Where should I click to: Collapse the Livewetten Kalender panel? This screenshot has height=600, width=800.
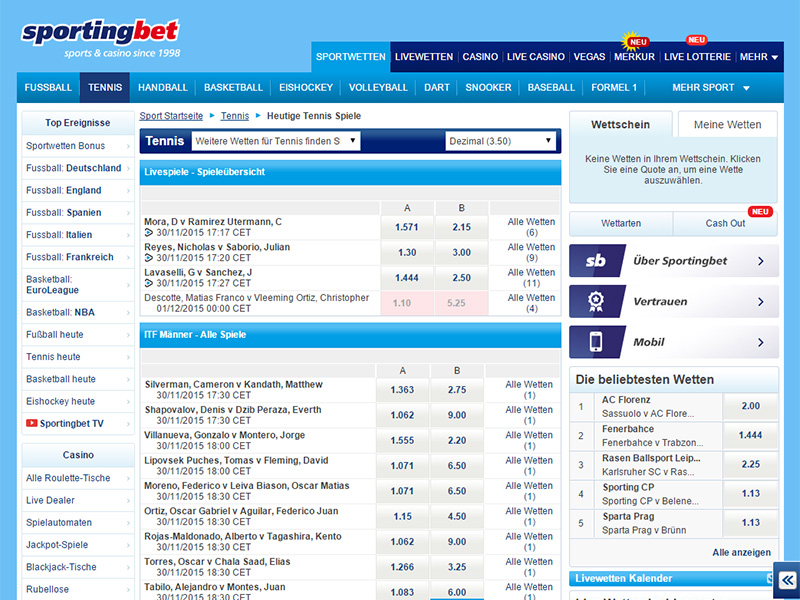click(770, 578)
